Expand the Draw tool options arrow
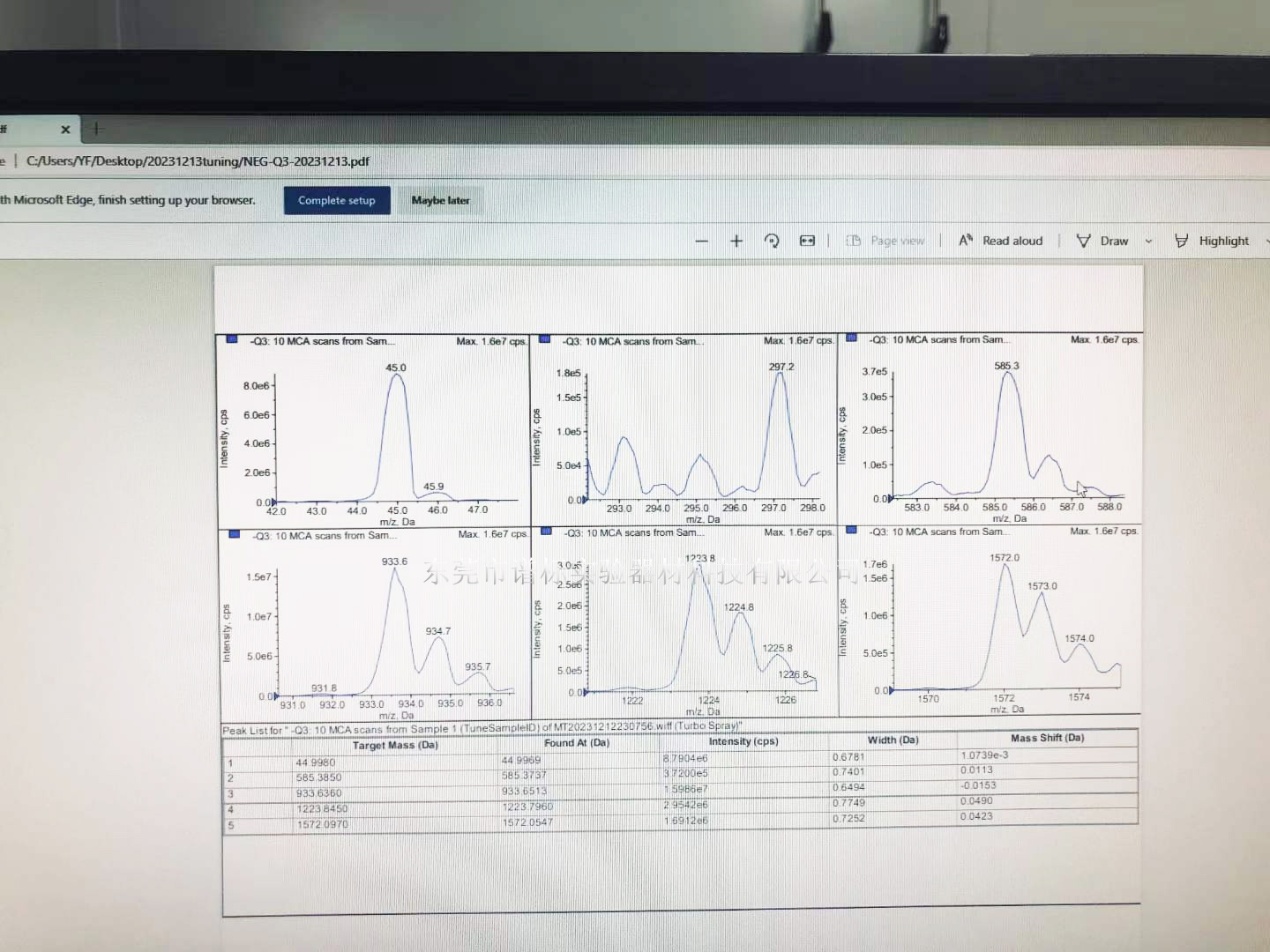The image size is (1270, 952). click(1148, 241)
